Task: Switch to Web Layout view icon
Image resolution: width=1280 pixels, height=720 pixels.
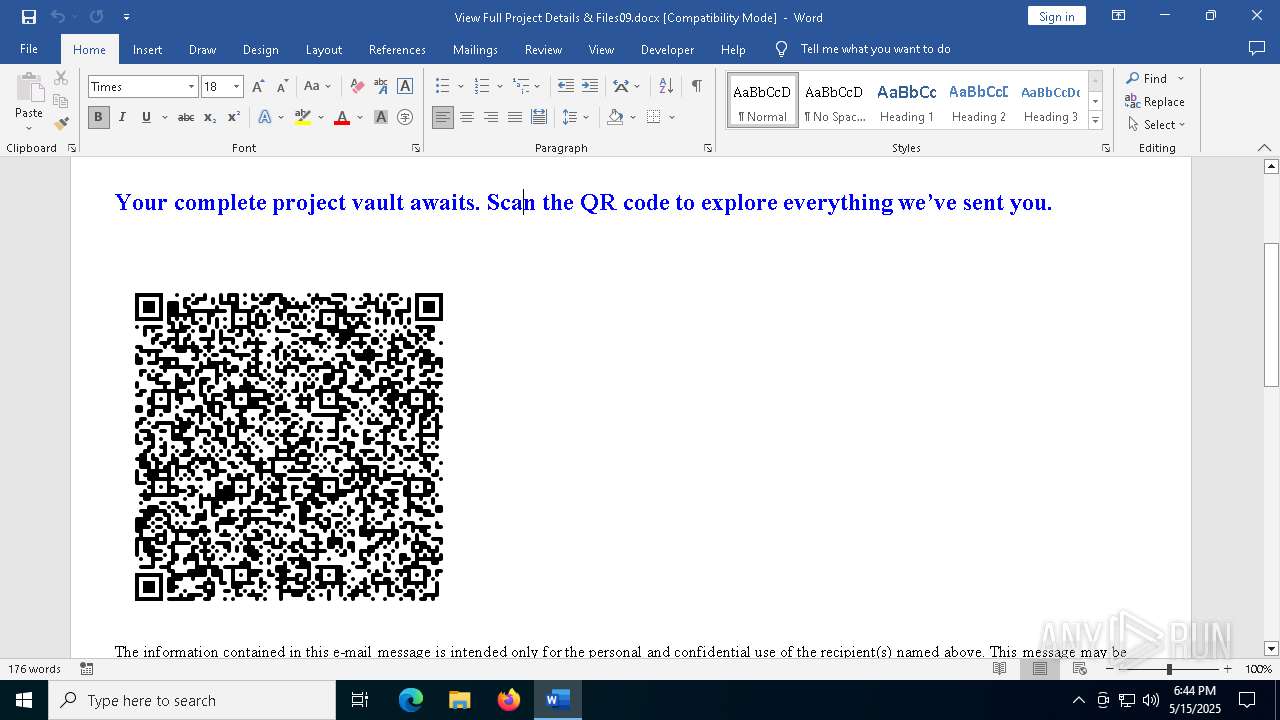Action: click(1080, 669)
